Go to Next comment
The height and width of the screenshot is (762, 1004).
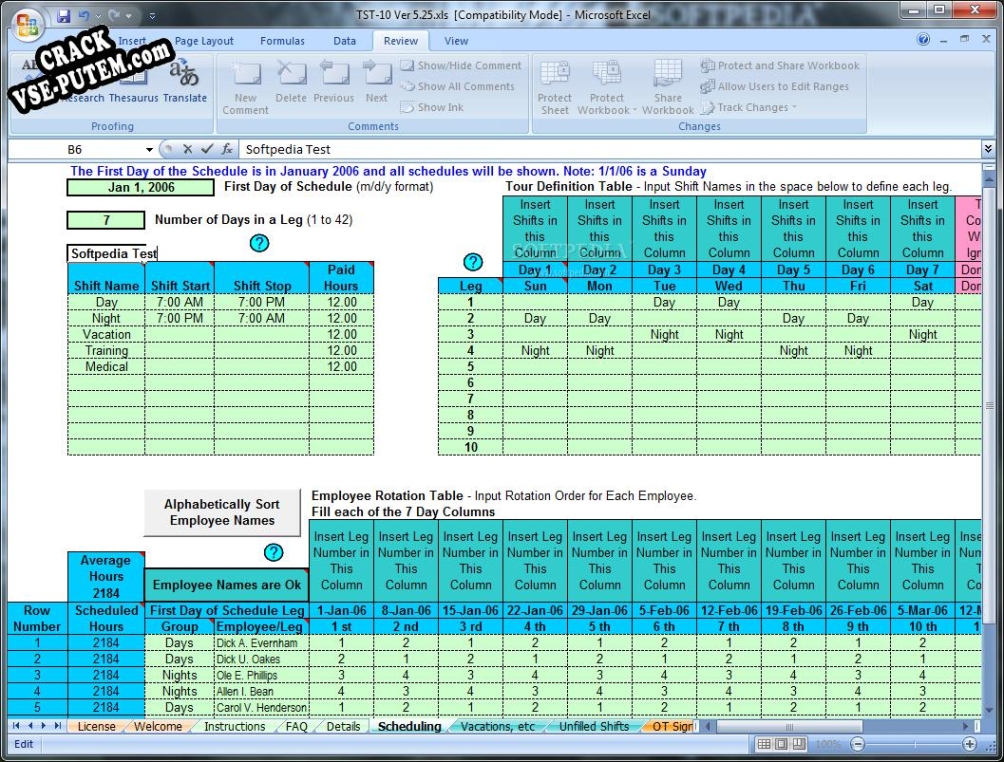tap(376, 82)
